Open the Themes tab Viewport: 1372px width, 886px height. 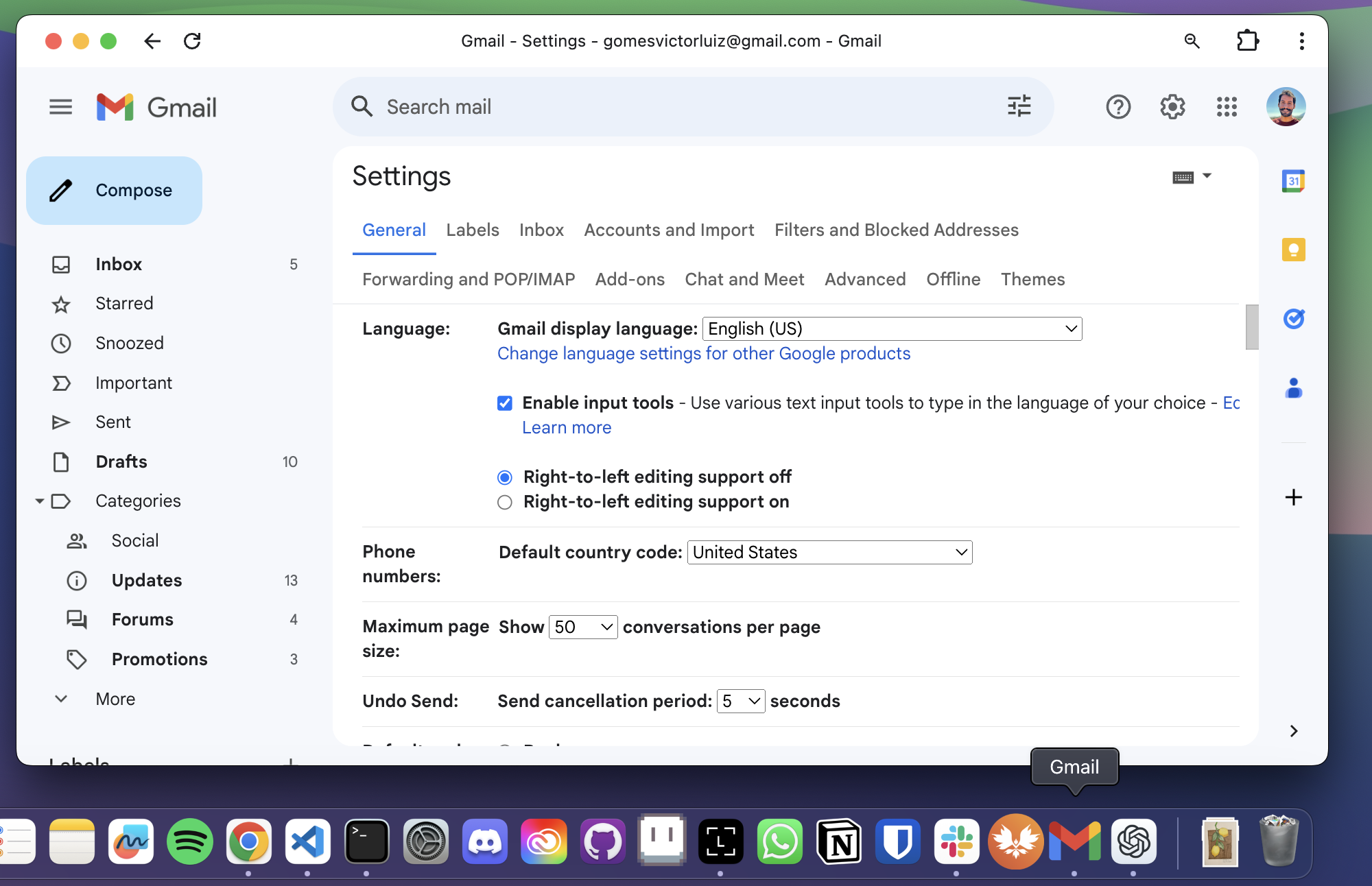tap(1032, 280)
